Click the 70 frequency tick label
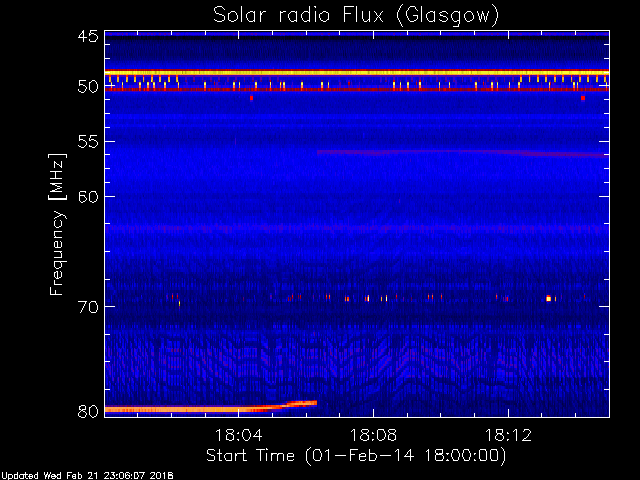Viewport: 640px width, 480px height. click(88, 307)
